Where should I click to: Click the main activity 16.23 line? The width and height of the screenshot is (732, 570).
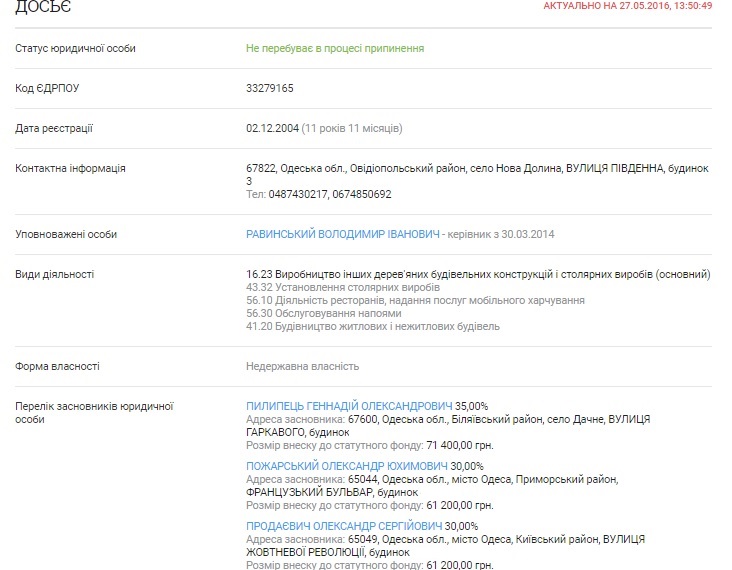tap(478, 274)
